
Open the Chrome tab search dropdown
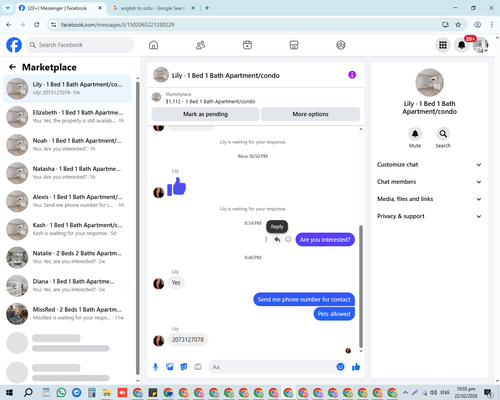tap(8, 8)
